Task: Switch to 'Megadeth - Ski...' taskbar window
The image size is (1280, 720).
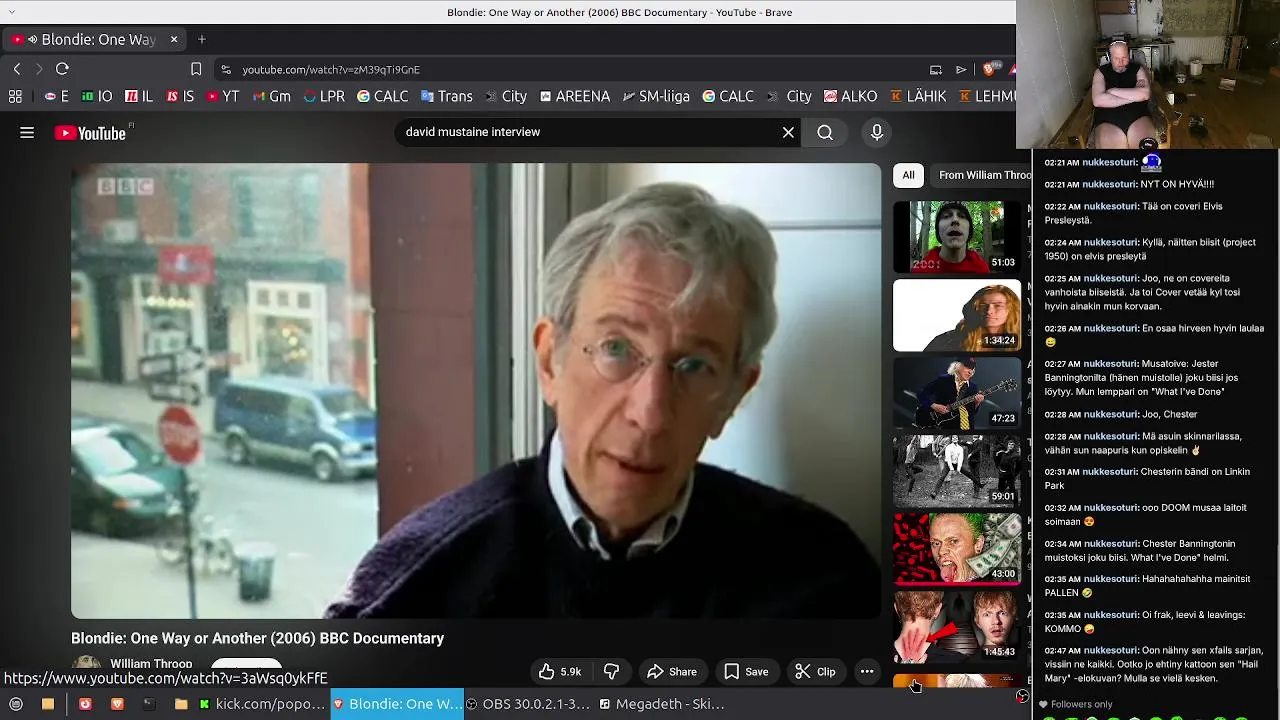Action: (x=662, y=704)
